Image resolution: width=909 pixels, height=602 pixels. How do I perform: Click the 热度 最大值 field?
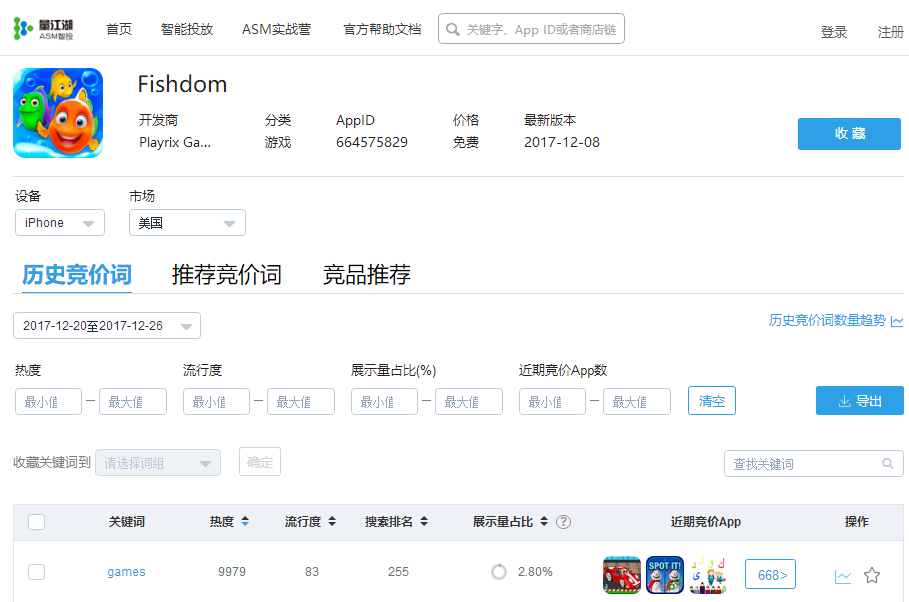click(133, 401)
